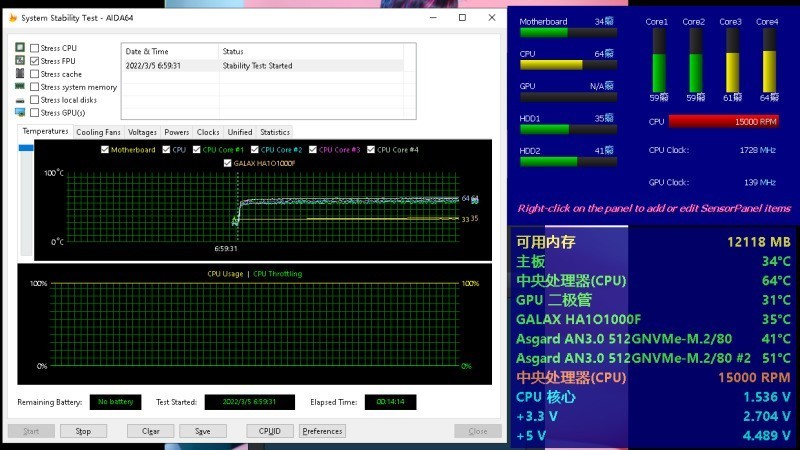The image size is (800, 450).
Task: Enable Stress system memory checkbox
Action: [35, 87]
